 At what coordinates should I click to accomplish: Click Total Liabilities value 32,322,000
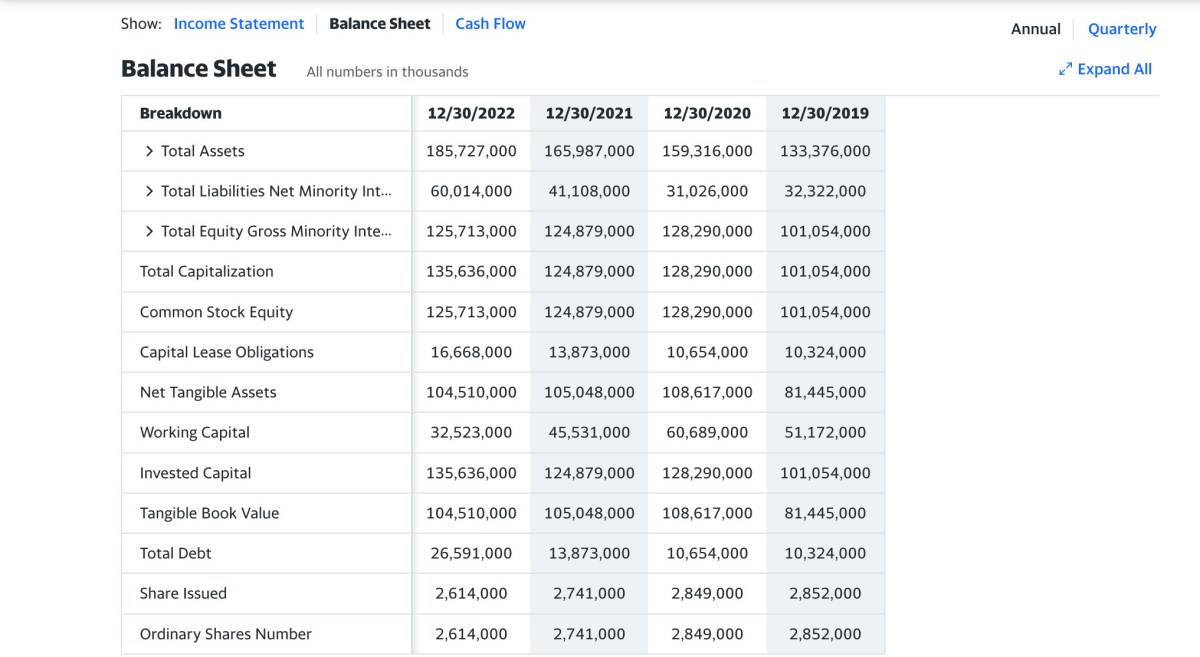pos(825,191)
